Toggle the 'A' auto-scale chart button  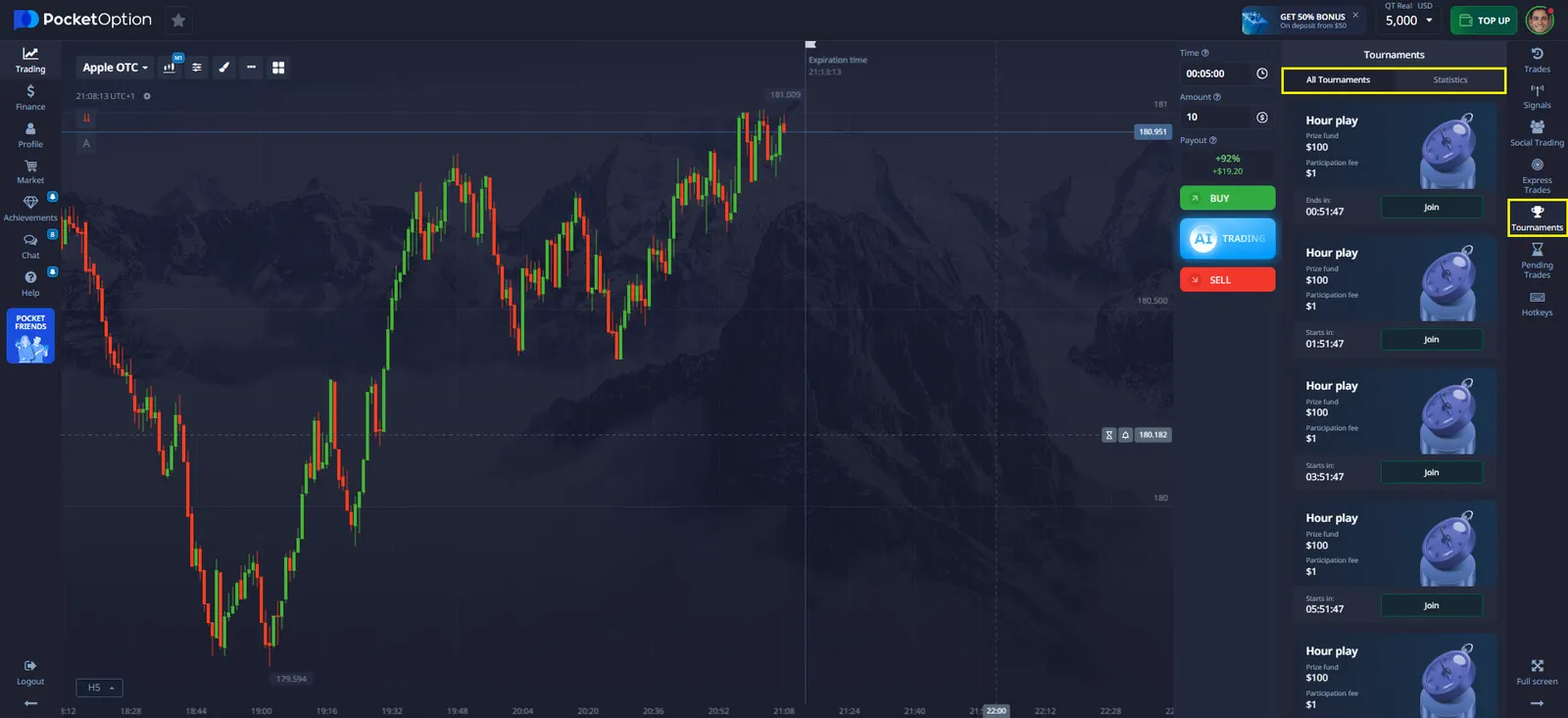(86, 144)
